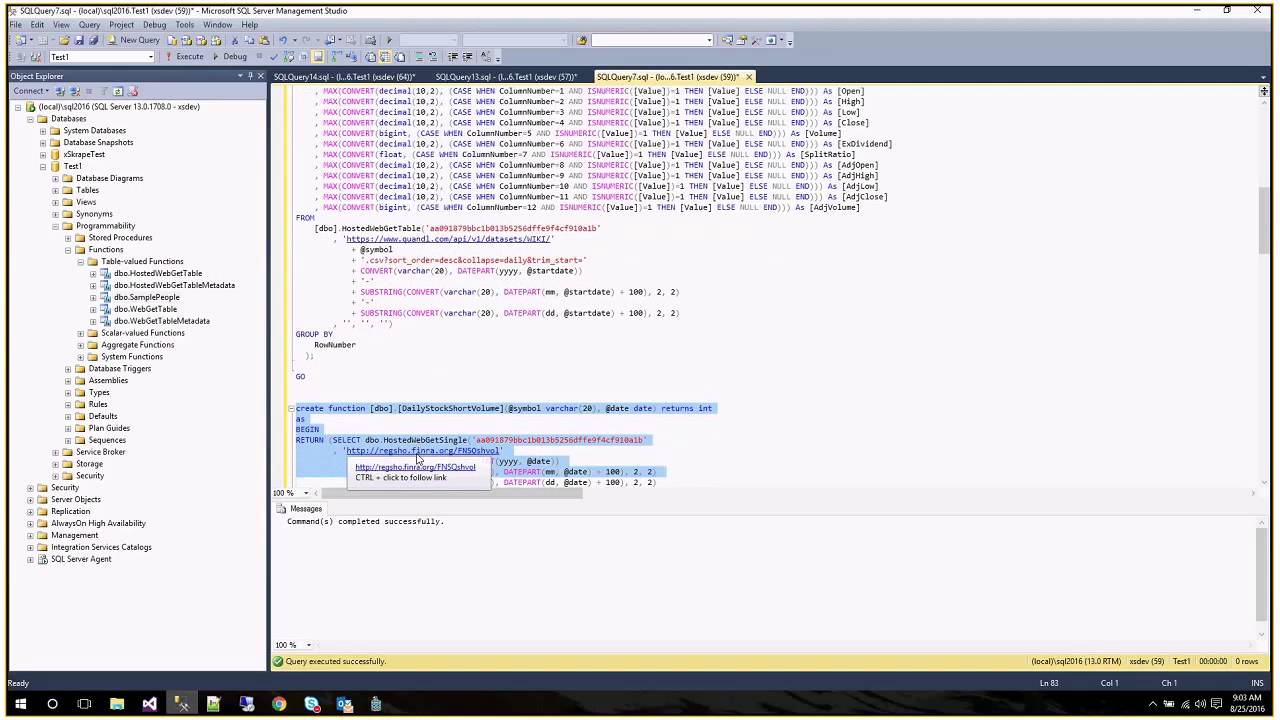
Task: Select dbo.SamplePeople function
Action: click(146, 297)
